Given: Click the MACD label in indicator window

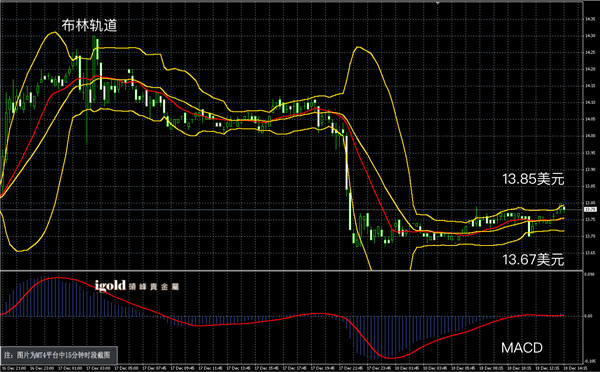Looking at the screenshot, I should click(x=522, y=348).
